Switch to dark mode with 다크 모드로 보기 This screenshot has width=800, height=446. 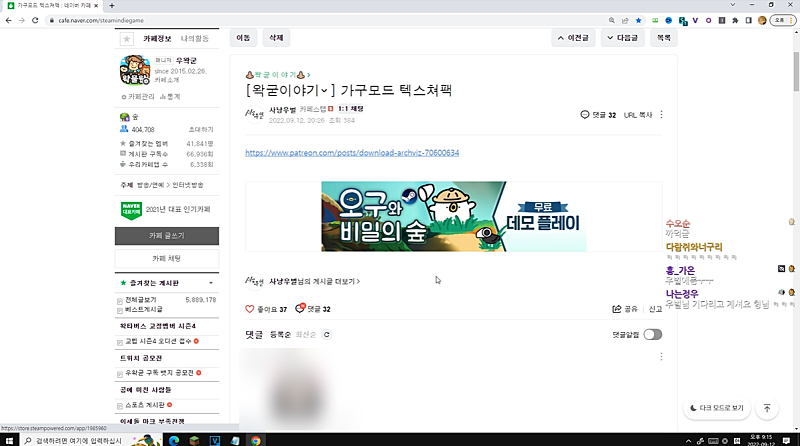pyautogui.click(x=717, y=408)
